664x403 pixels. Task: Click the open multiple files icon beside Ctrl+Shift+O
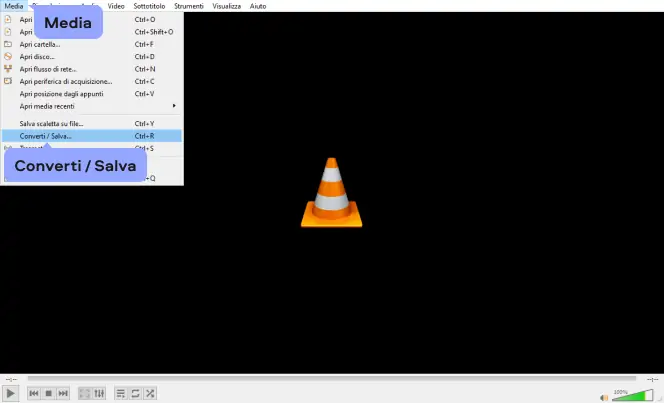coord(8,32)
